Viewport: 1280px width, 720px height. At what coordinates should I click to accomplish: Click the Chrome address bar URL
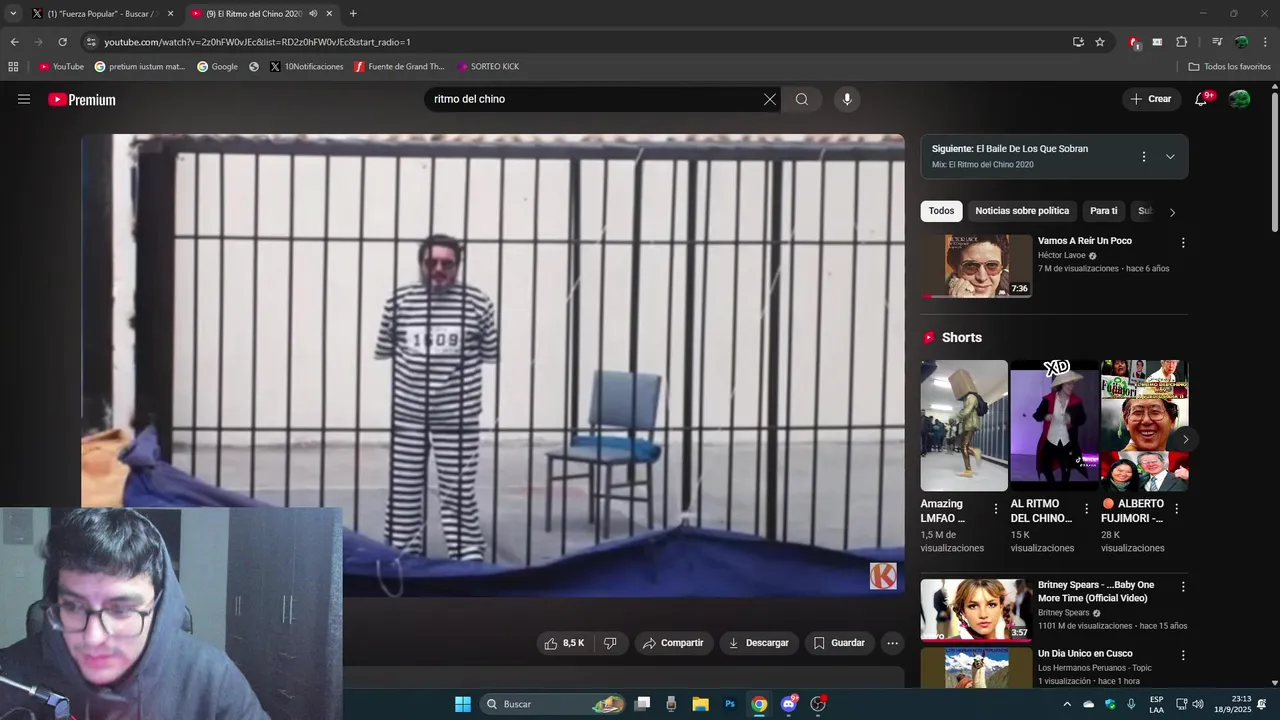pyautogui.click(x=257, y=42)
